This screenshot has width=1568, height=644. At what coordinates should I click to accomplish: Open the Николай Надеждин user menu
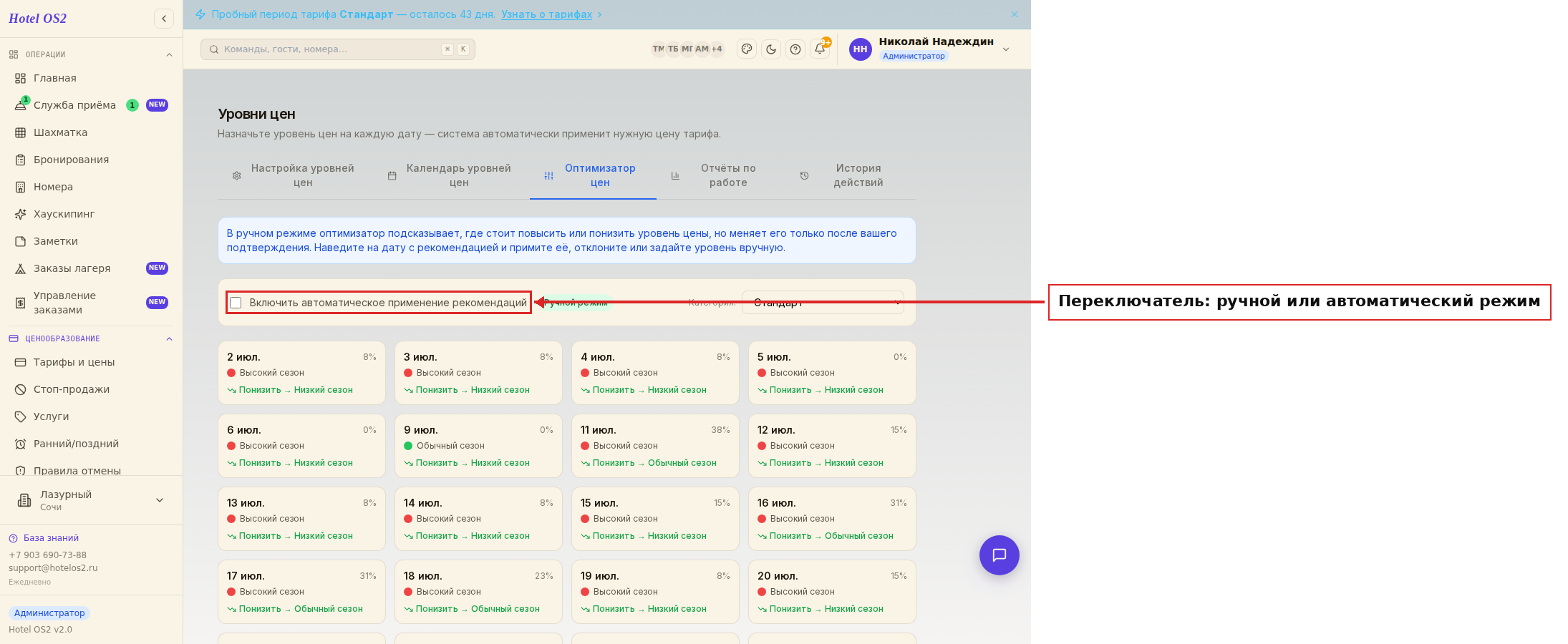pyautogui.click(x=930, y=49)
